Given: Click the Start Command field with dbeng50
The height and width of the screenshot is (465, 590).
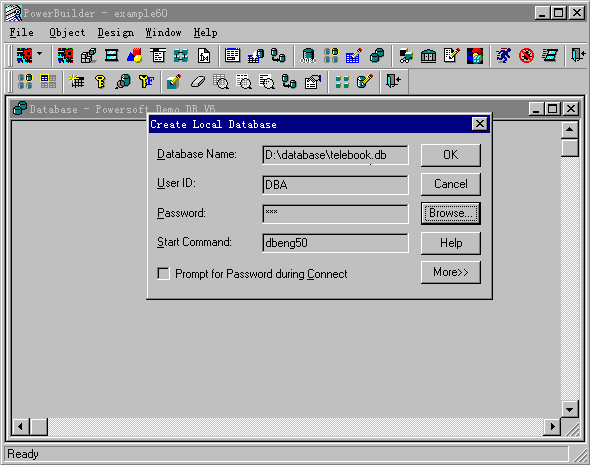Looking at the screenshot, I should click(335, 243).
